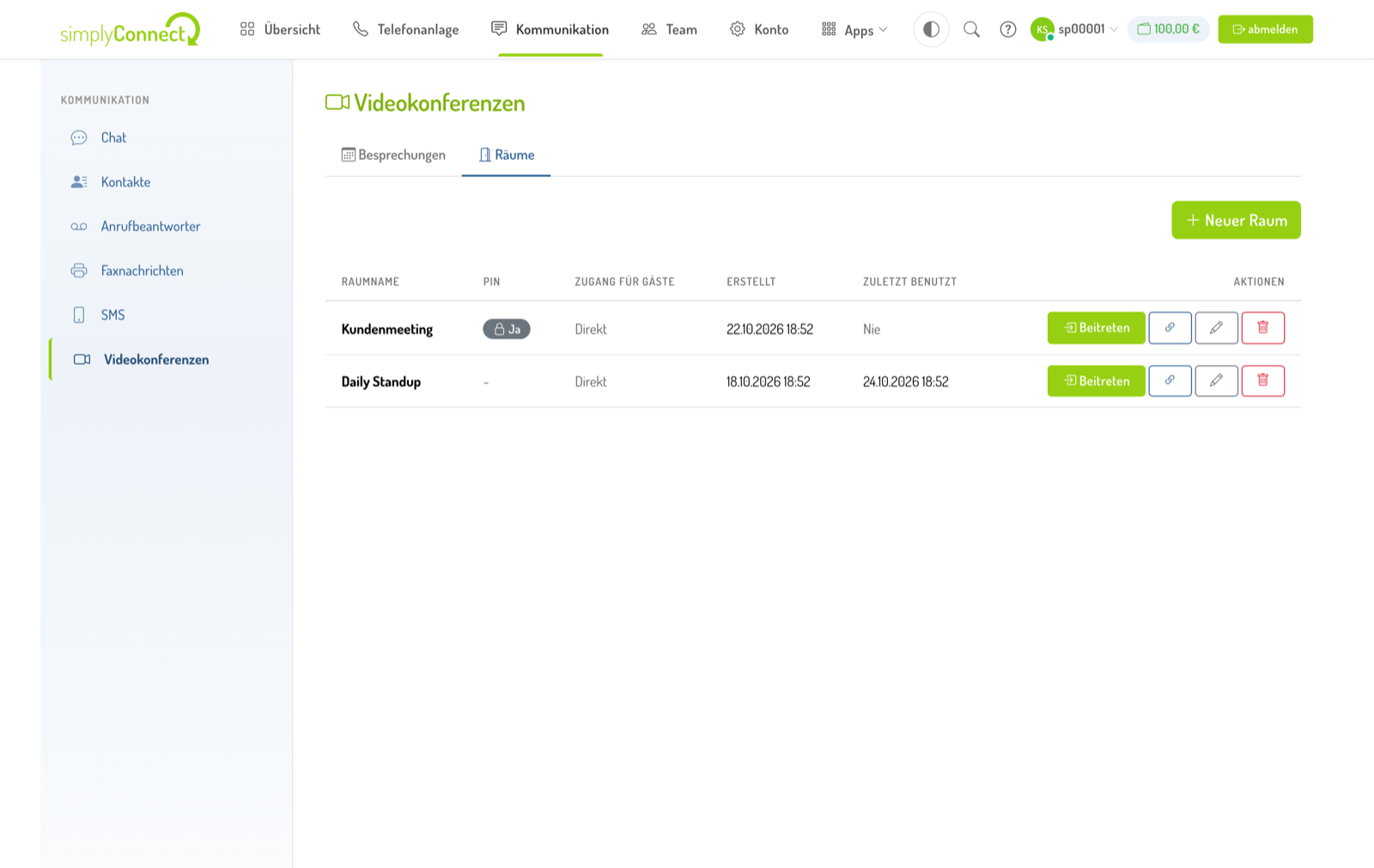The image size is (1374, 868).
Task: Open Kommunikation in top navigation
Action: pos(550,29)
